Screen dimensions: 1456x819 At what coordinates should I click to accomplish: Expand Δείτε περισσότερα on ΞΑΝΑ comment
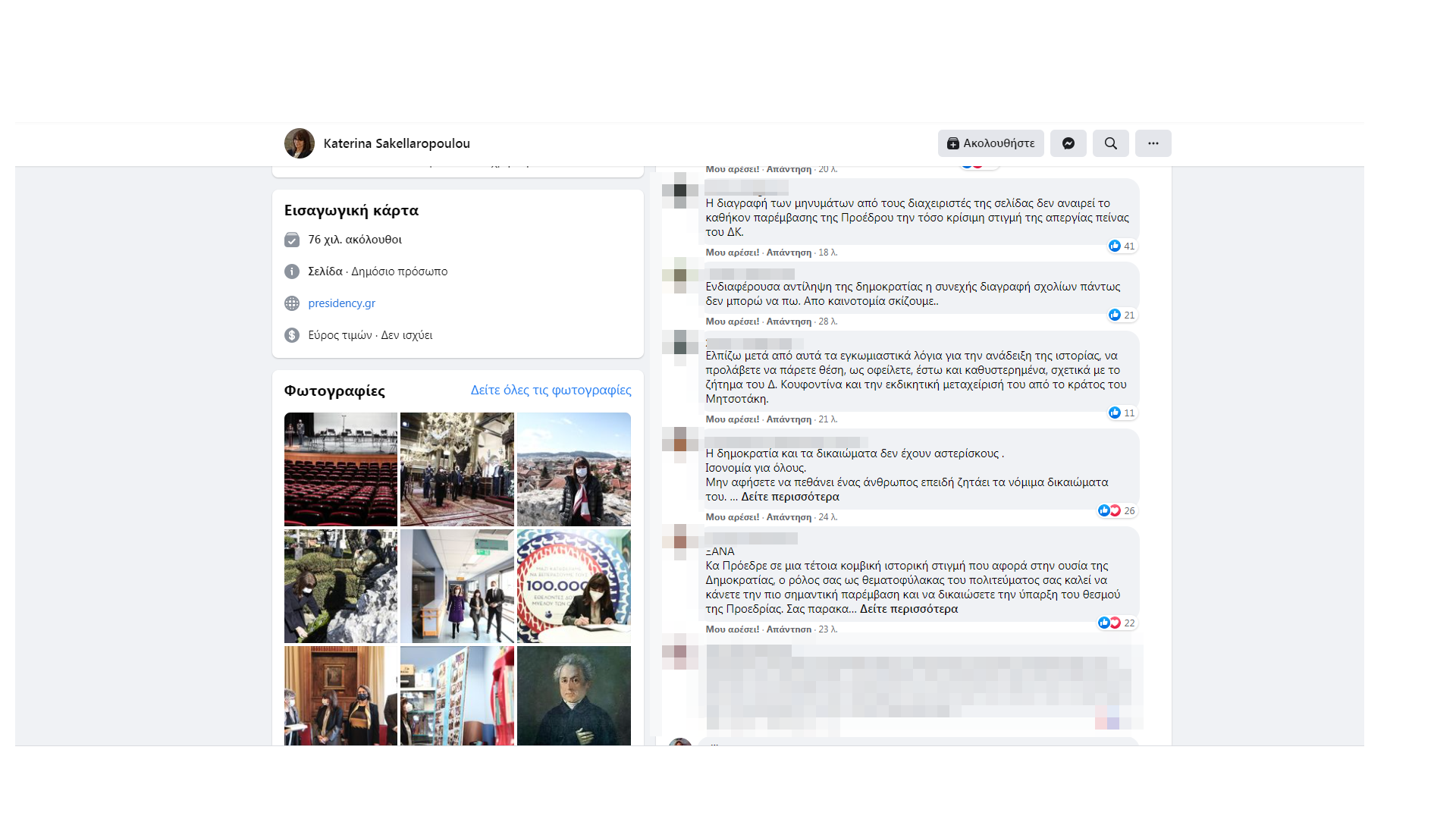[x=908, y=609]
